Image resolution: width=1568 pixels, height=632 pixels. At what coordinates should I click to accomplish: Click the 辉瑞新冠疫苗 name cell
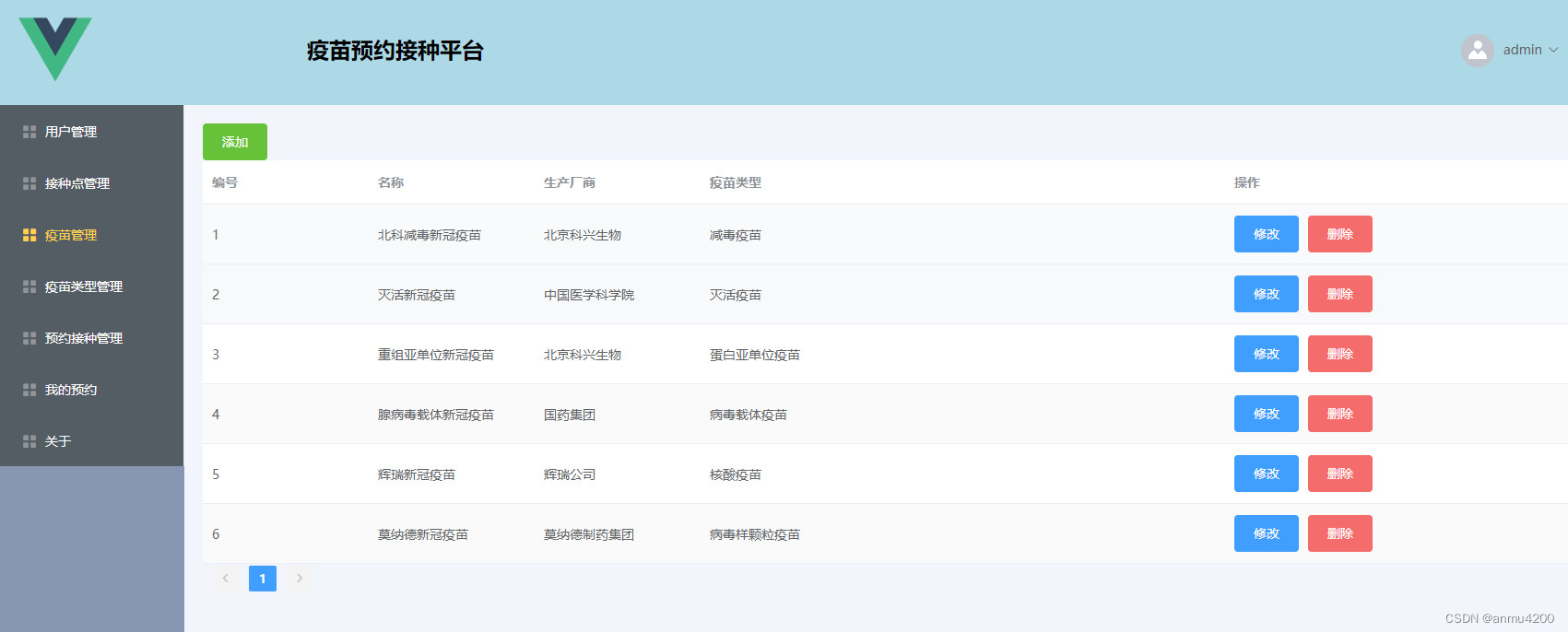pos(417,474)
